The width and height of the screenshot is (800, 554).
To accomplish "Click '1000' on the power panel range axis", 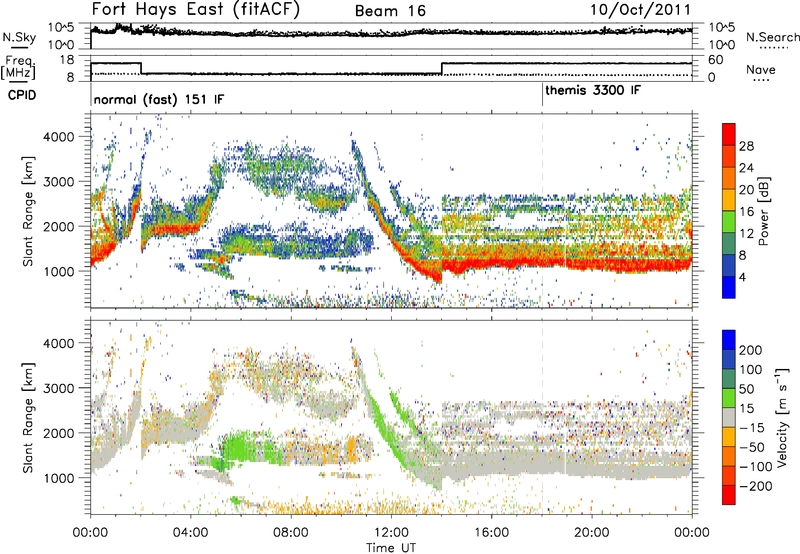I will [x=58, y=271].
